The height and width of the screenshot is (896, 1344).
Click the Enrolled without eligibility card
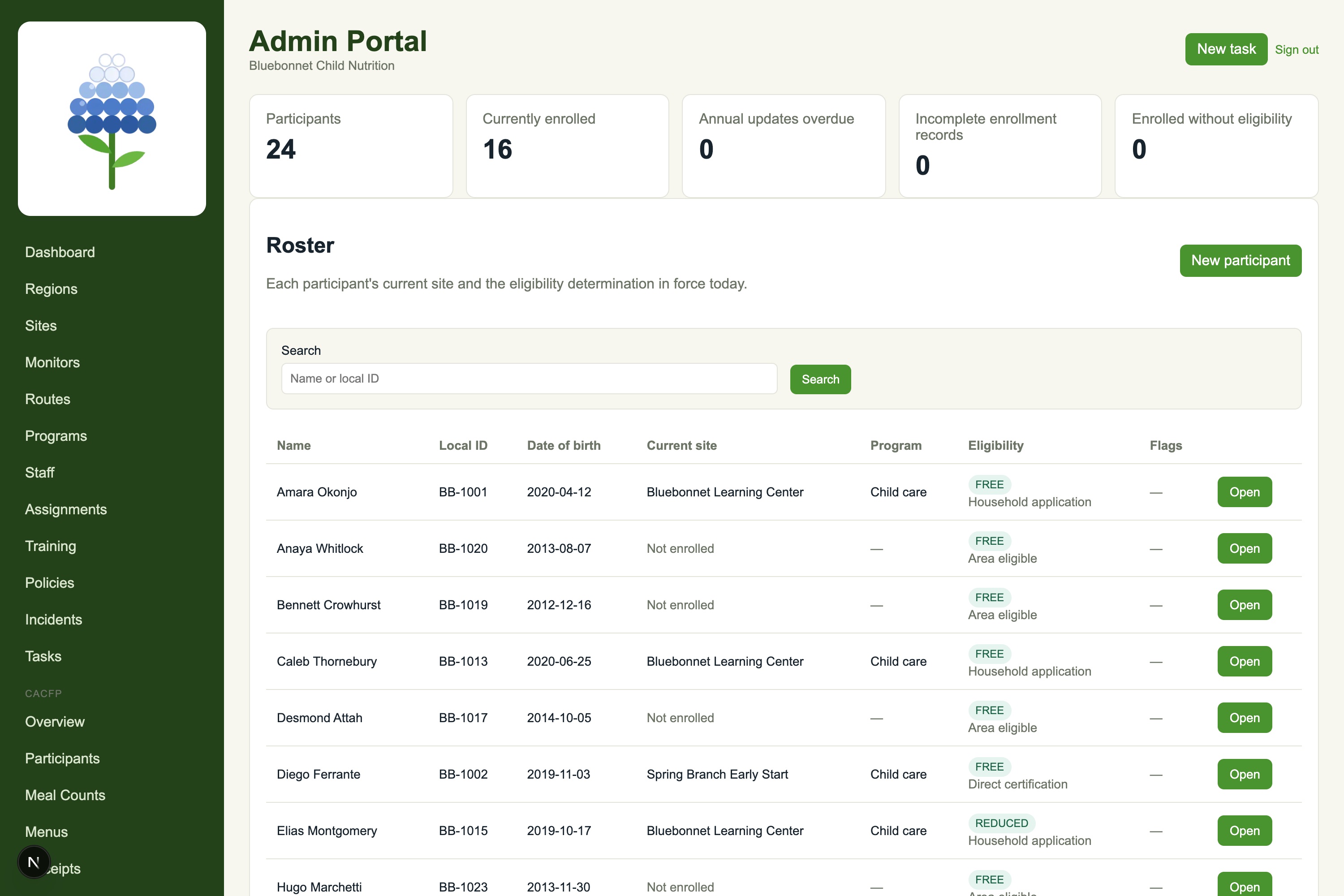coord(1217,146)
